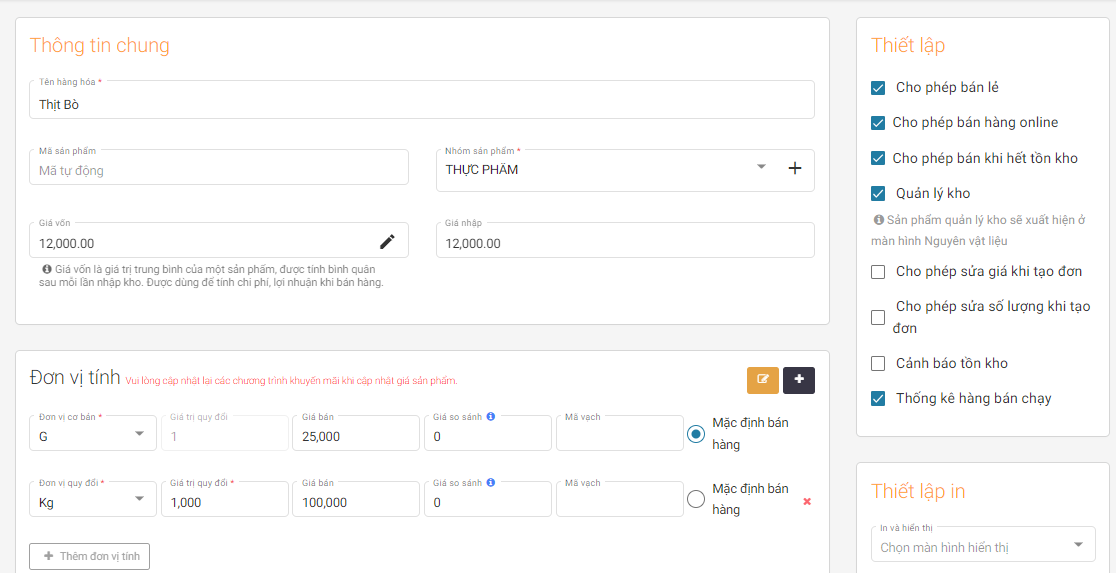Click the pencil icon in Giá vốn field
Image resolution: width=1116 pixels, height=573 pixels.
(387, 241)
